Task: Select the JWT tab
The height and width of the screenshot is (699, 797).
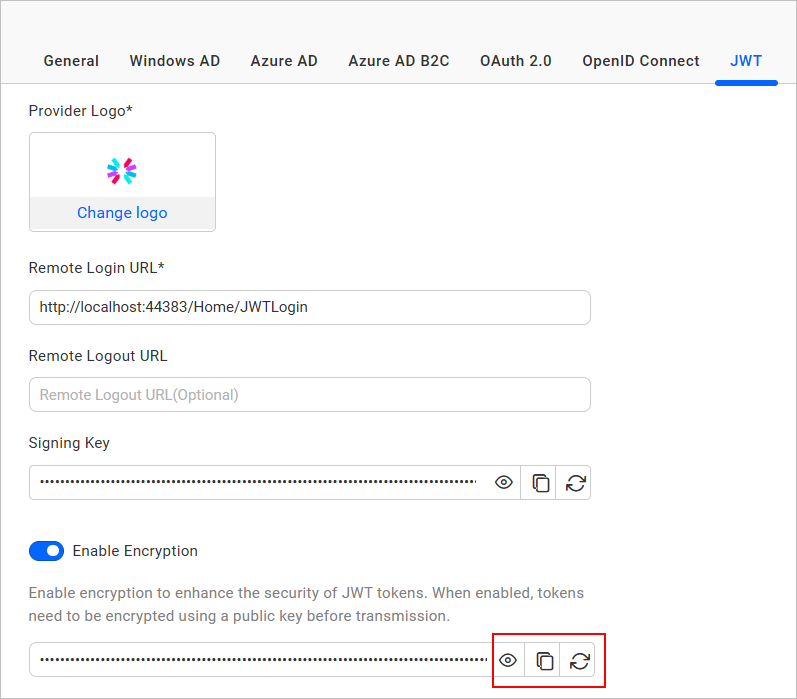Action: (746, 61)
